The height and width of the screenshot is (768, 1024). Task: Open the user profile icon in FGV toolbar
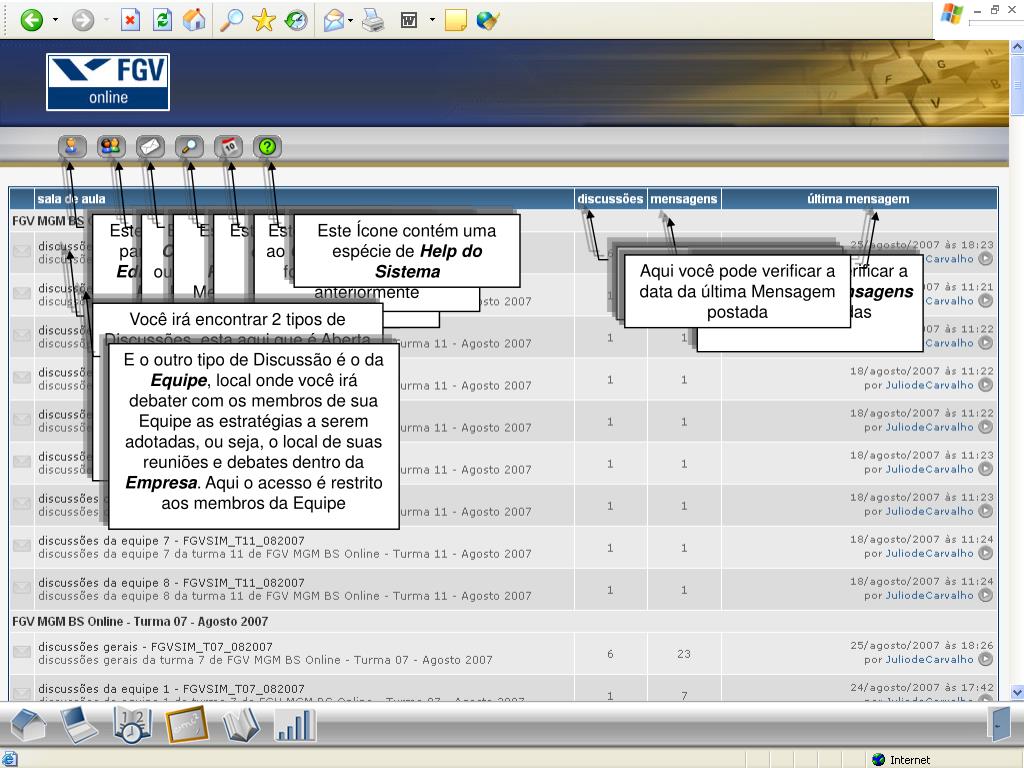coord(72,147)
